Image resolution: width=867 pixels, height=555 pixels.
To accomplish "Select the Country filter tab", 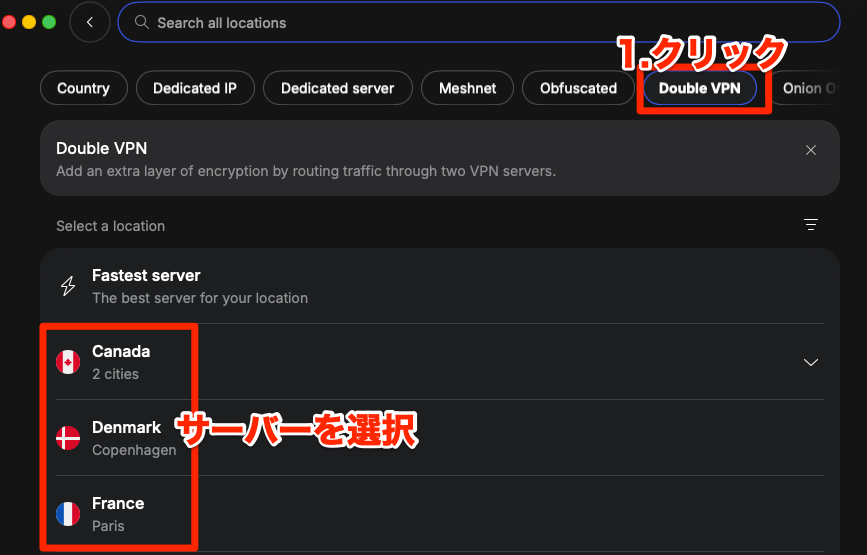I will click(x=83, y=88).
